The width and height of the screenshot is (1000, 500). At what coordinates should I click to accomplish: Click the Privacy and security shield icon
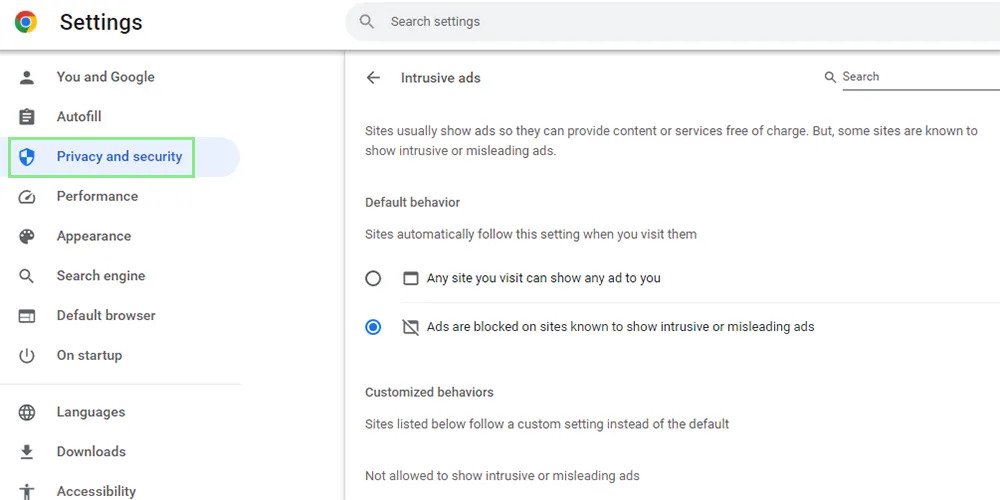click(x=27, y=157)
